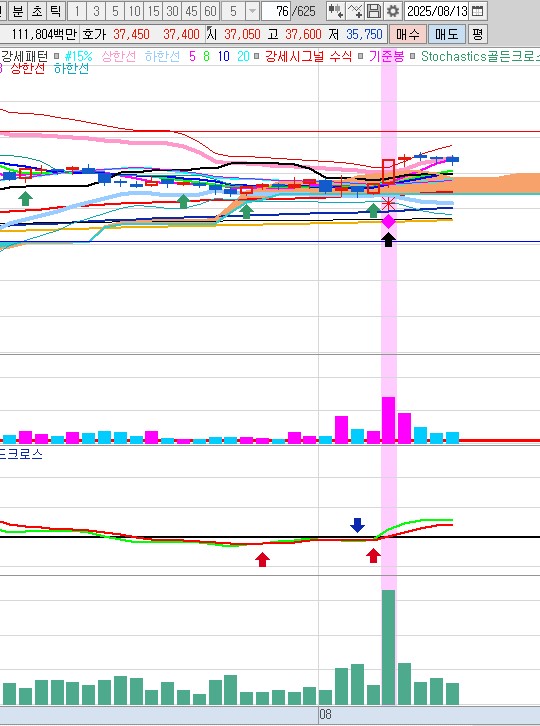
Task: Click the low price 35,750
Action: pyautogui.click(x=364, y=34)
